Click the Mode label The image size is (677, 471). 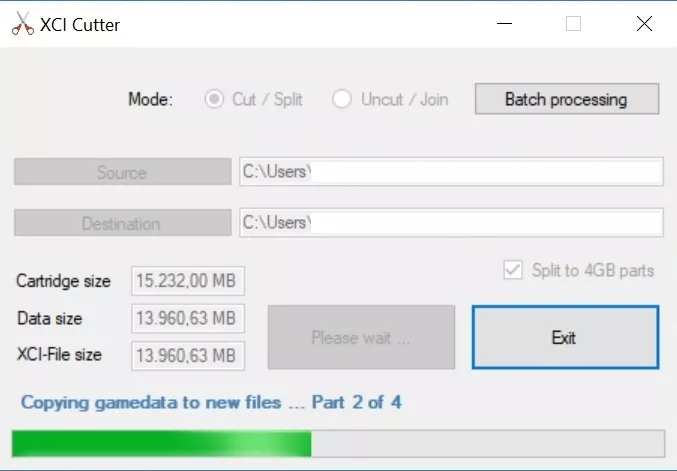coord(150,99)
